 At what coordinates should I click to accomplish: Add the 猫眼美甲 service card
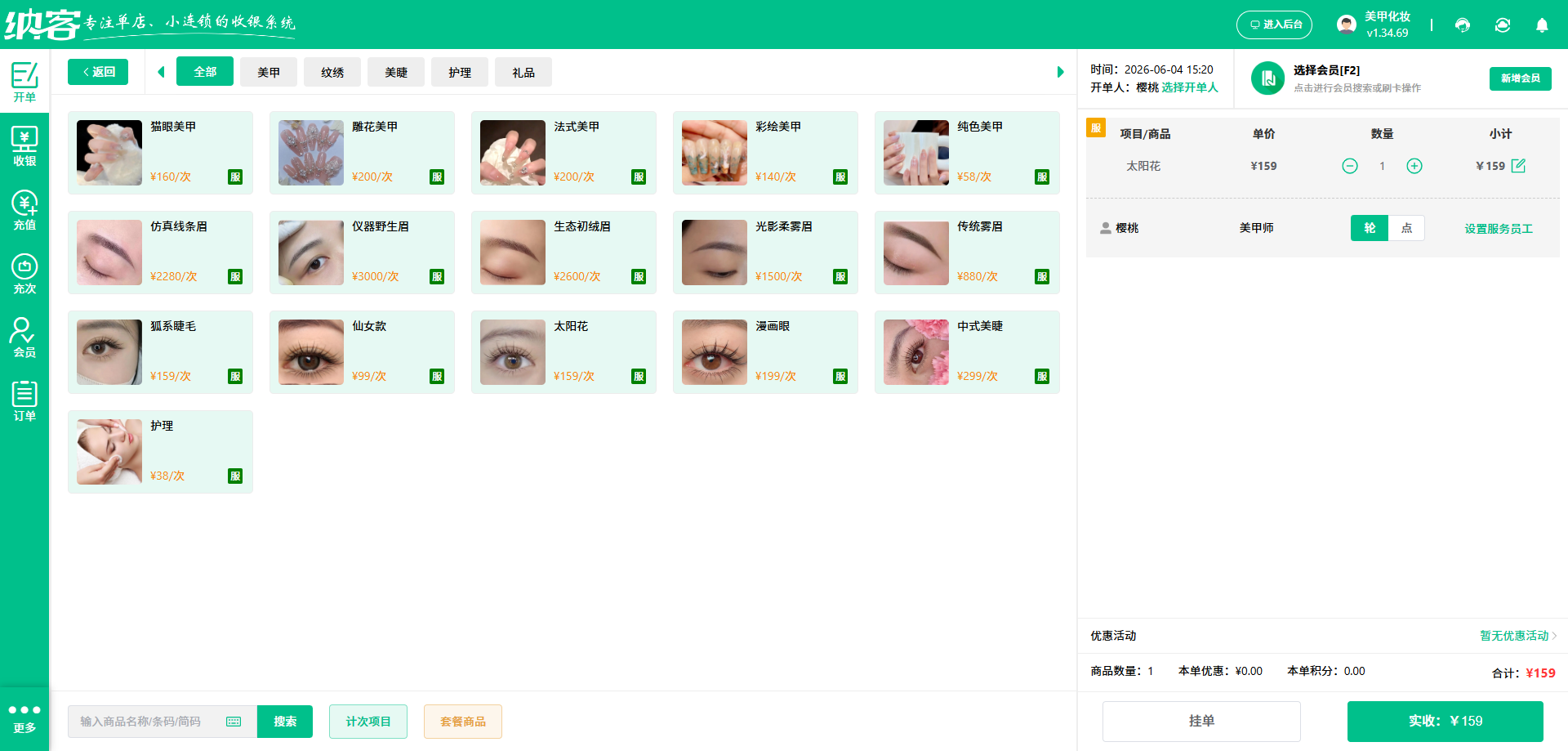point(160,153)
